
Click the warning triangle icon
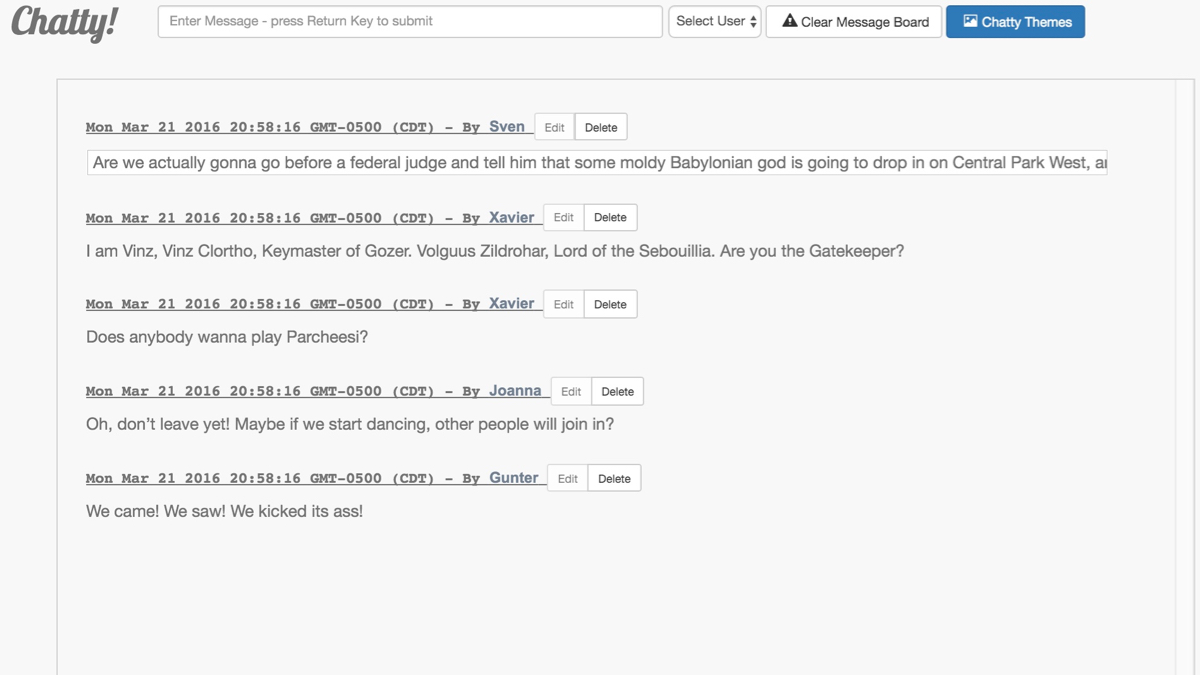click(x=789, y=21)
